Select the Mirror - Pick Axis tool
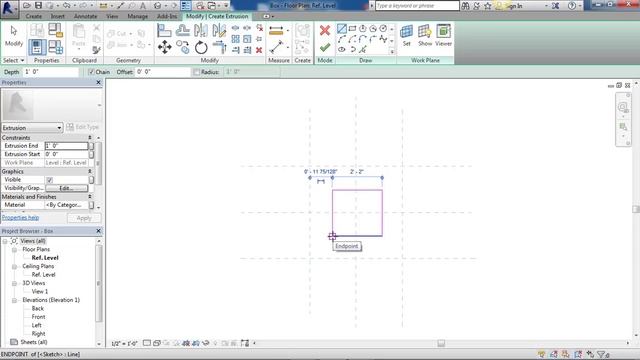The height and width of the screenshot is (360, 640). coord(201,30)
